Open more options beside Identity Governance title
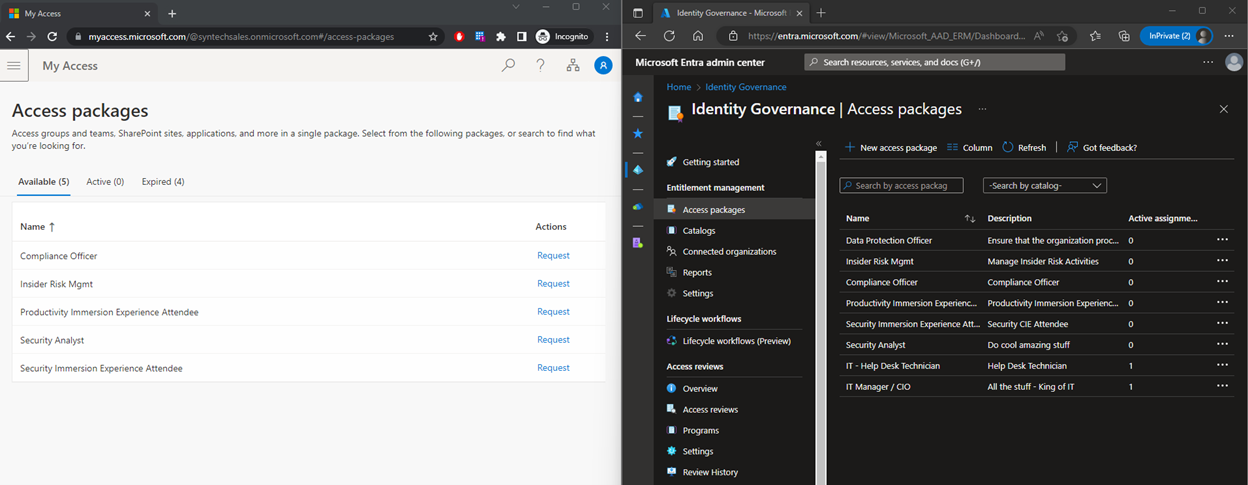The image size is (1248, 485). tap(982, 109)
